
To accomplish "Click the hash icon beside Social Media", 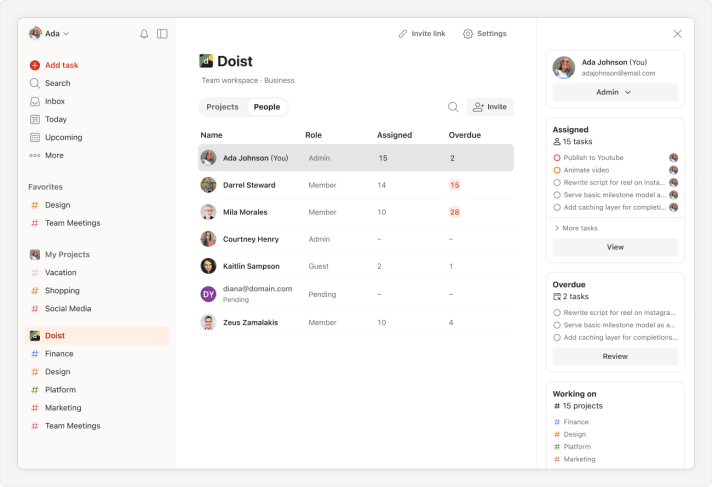I will [35, 309].
